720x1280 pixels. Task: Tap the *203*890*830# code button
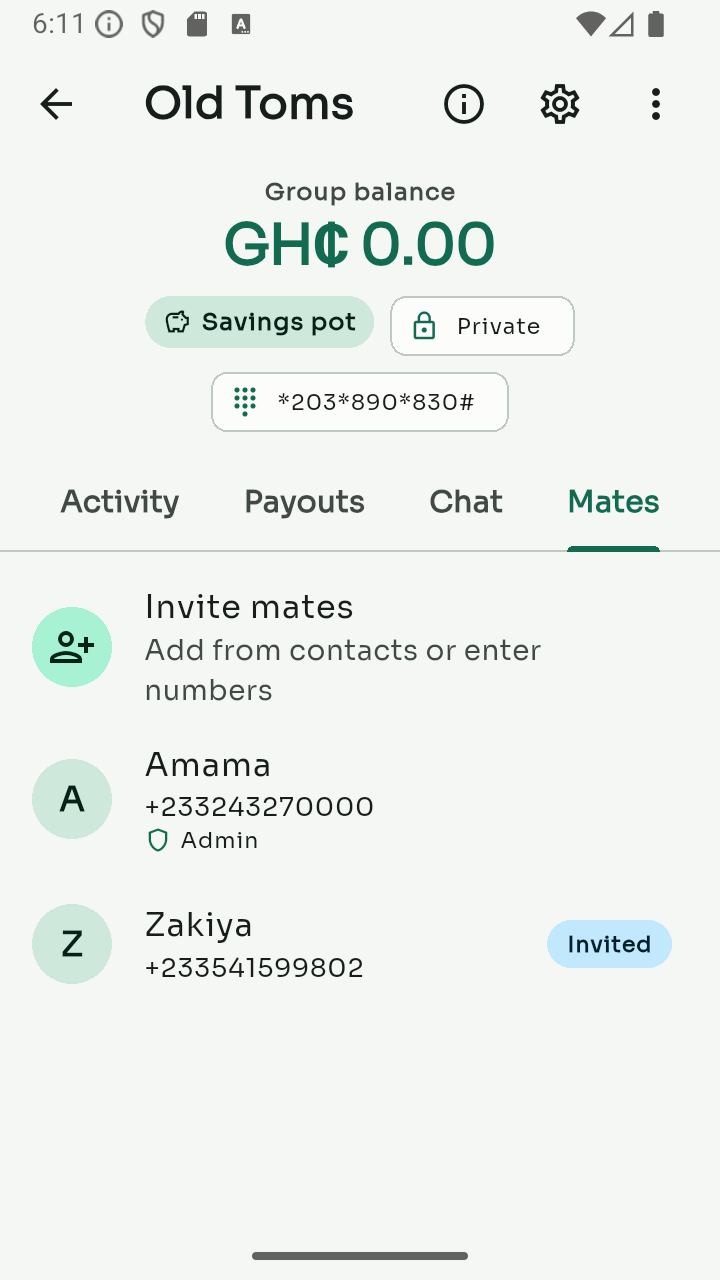360,402
